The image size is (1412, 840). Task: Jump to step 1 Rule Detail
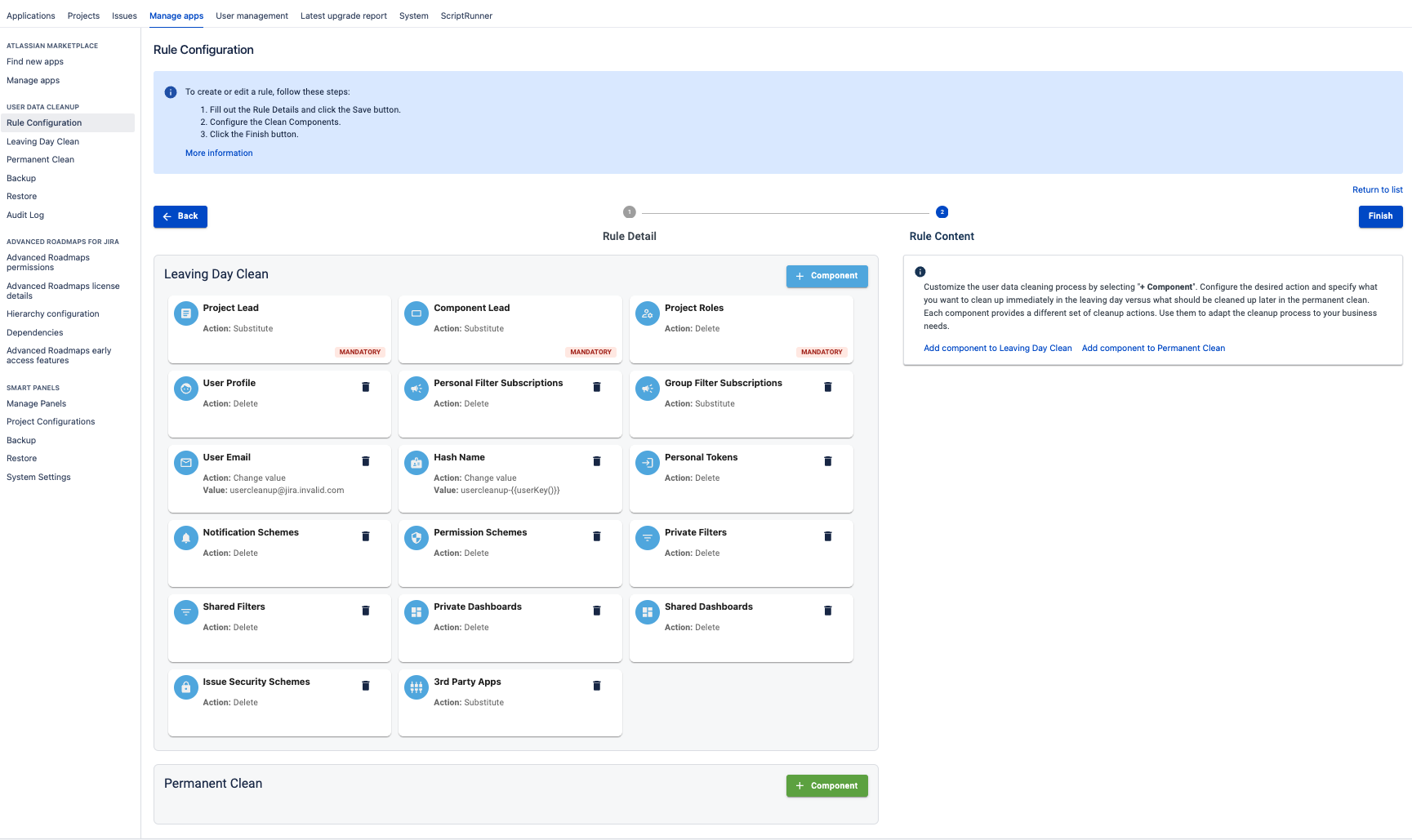pos(629,212)
